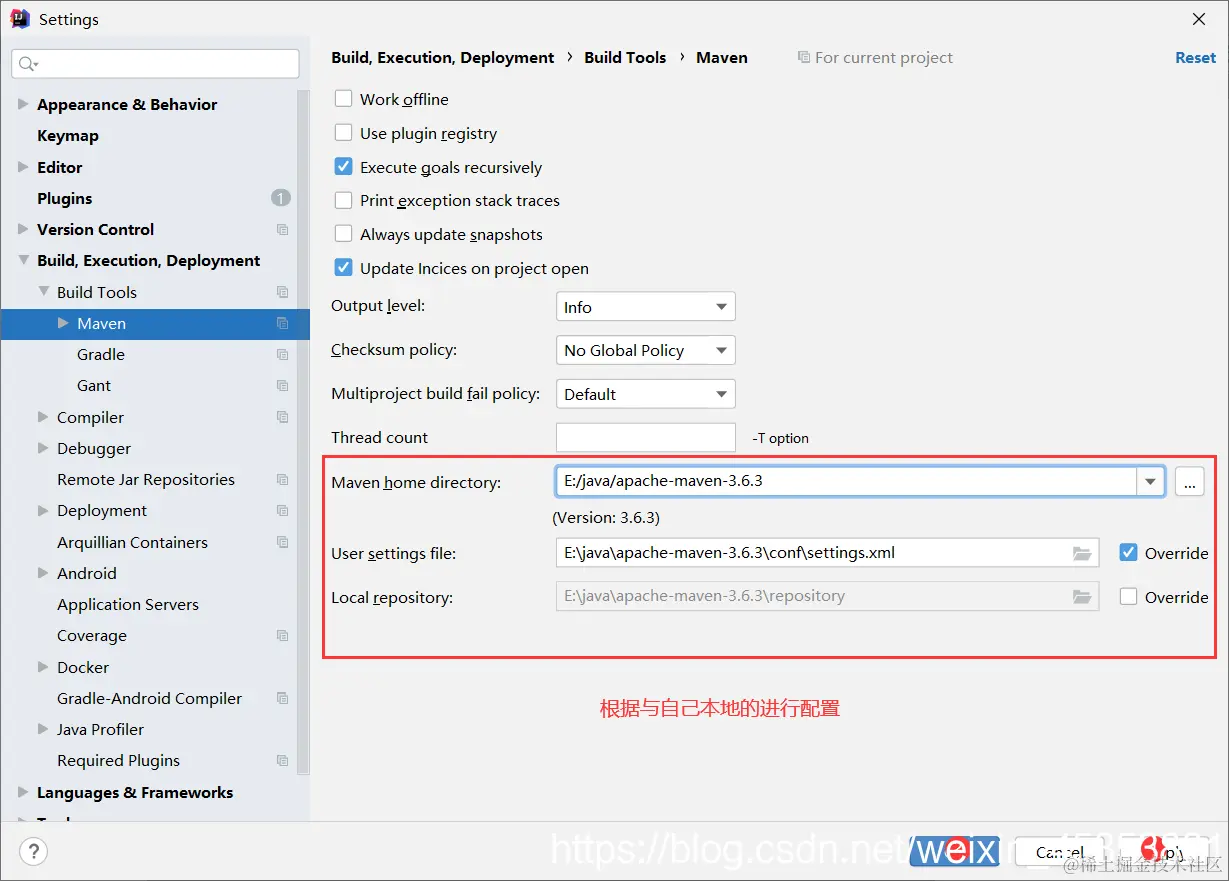This screenshot has height=881, width=1229.
Task: Click the User settings file path field
Action: (x=827, y=553)
